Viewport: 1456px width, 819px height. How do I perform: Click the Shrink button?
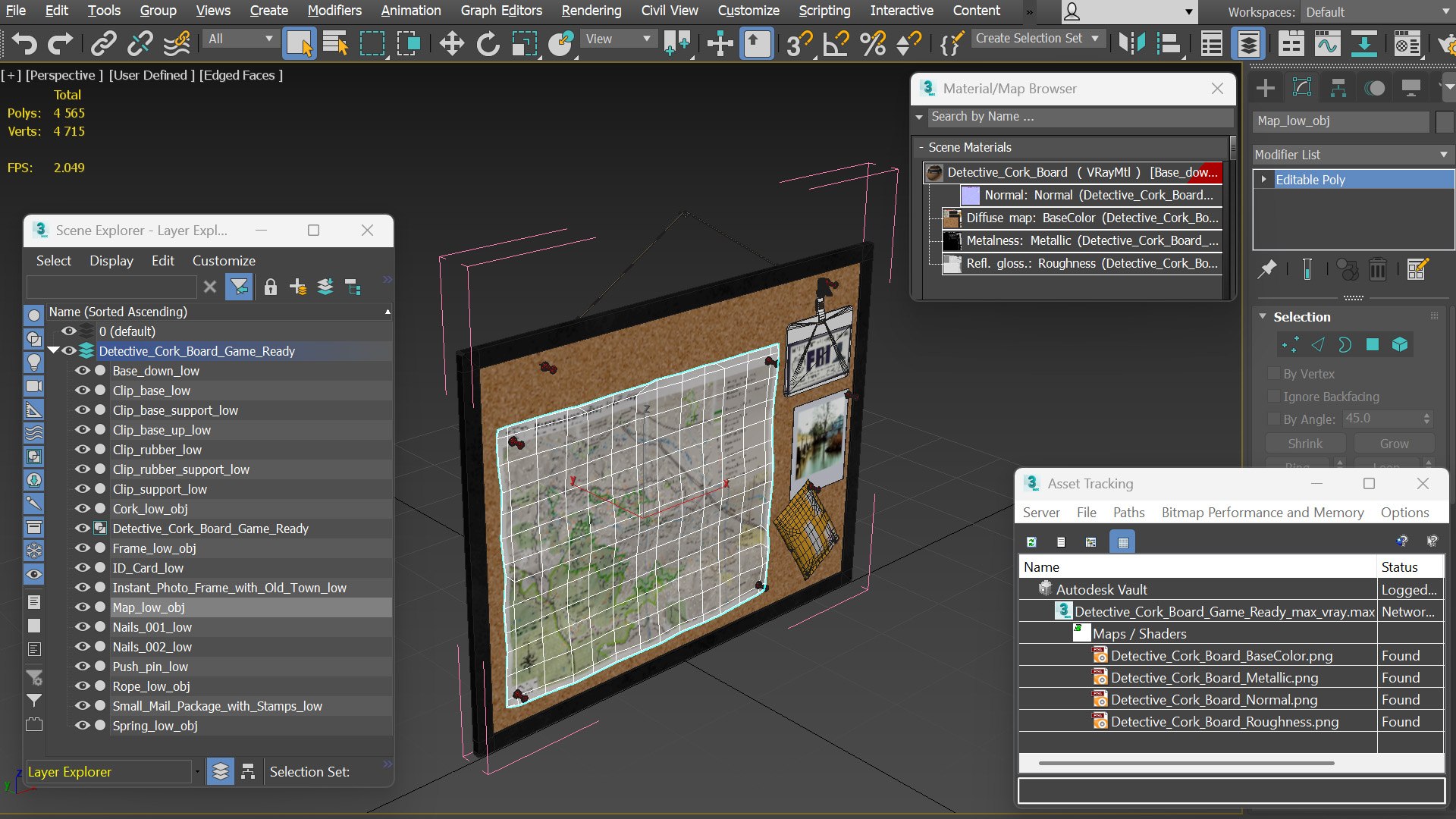tap(1305, 444)
